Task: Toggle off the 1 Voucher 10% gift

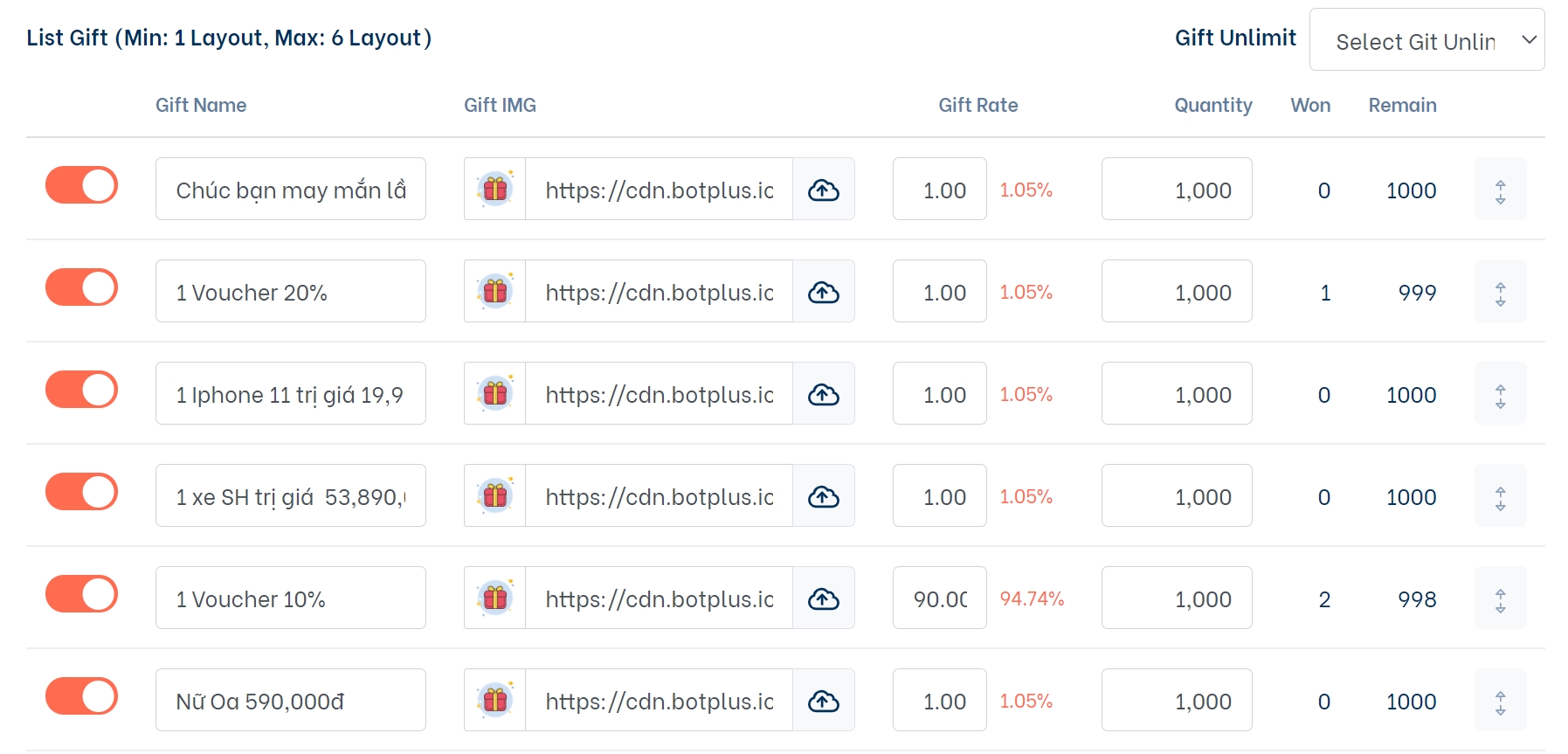Action: coord(81,594)
